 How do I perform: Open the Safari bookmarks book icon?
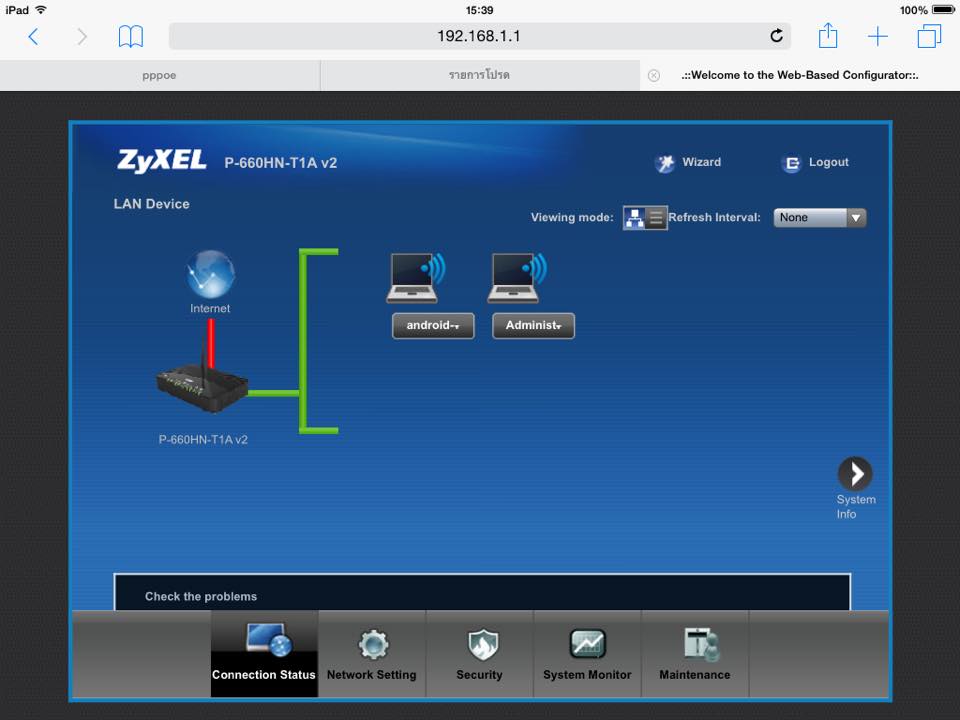130,37
